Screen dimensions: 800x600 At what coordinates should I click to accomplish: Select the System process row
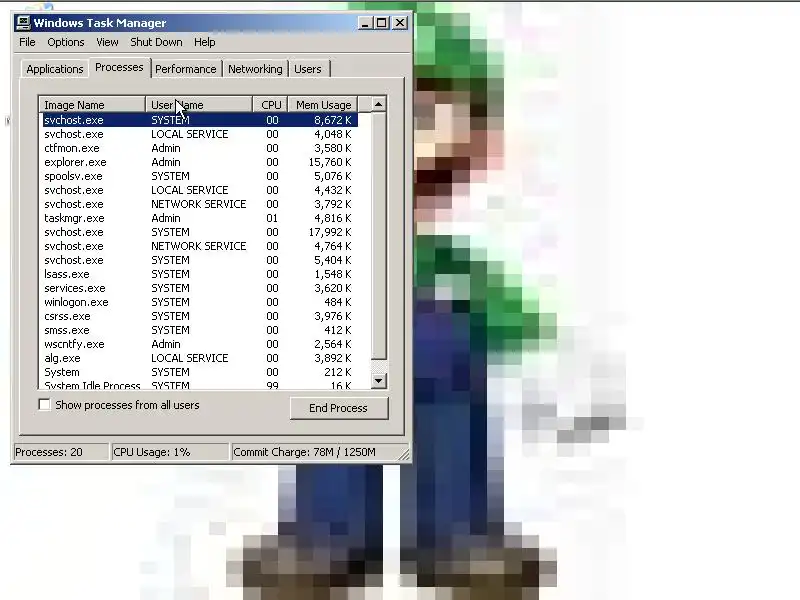200,372
